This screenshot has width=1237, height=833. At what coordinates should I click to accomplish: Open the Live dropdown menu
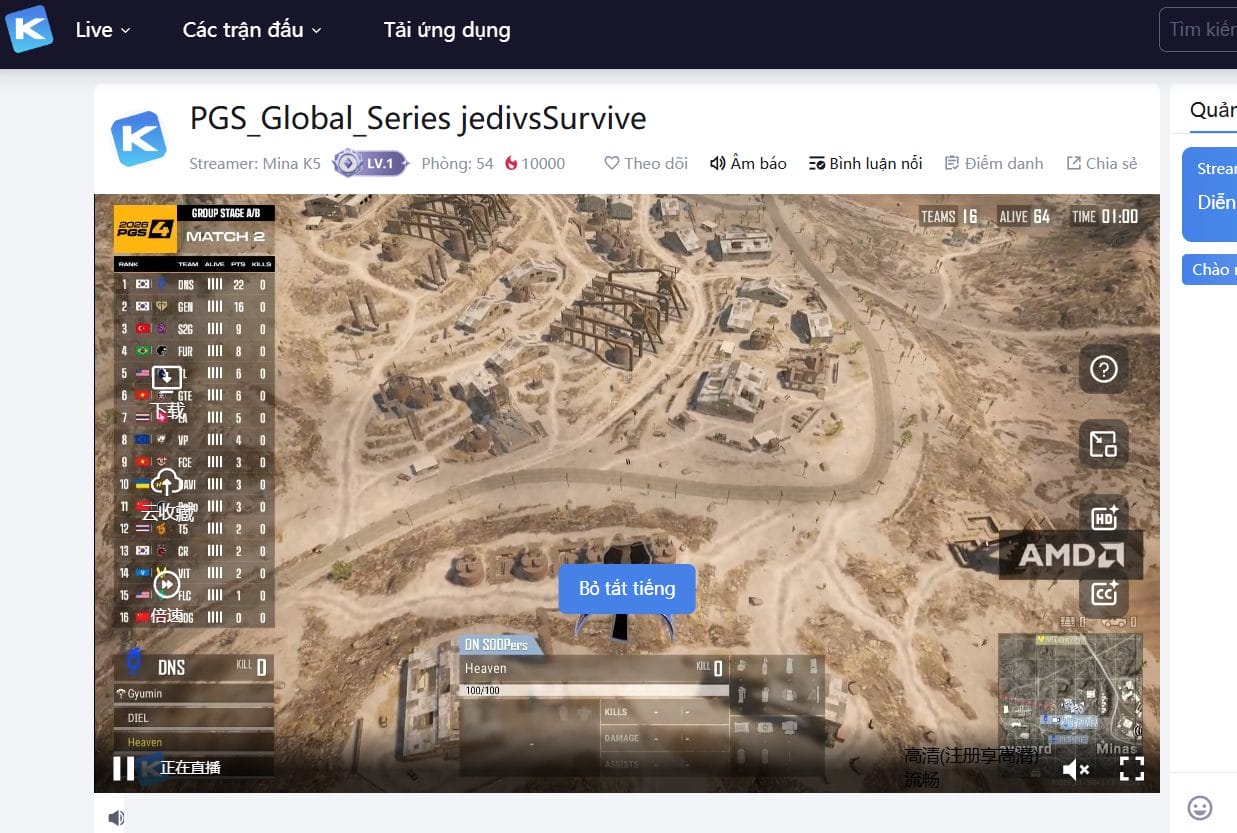(x=103, y=30)
